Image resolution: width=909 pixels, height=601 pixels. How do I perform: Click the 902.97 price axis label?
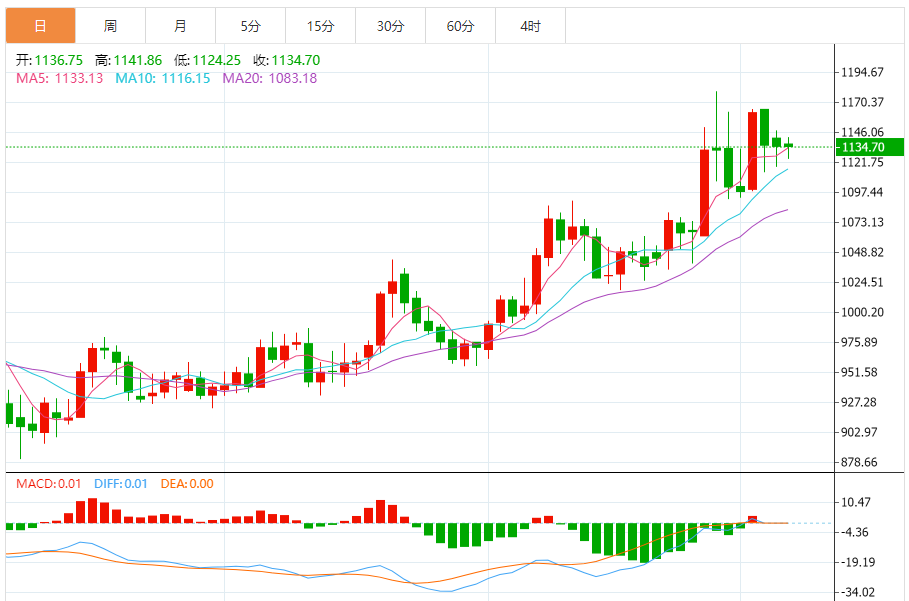(859, 432)
